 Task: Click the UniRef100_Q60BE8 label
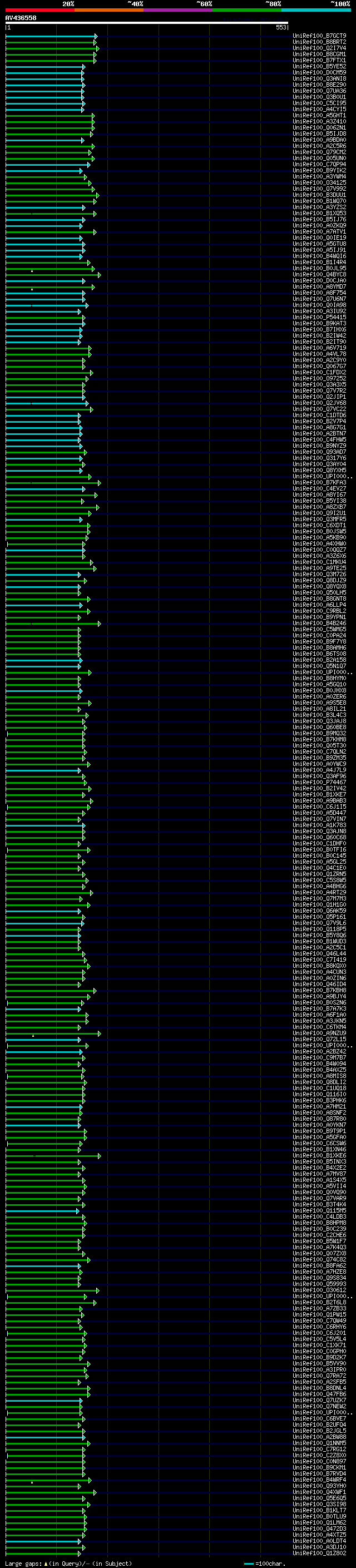point(319,728)
